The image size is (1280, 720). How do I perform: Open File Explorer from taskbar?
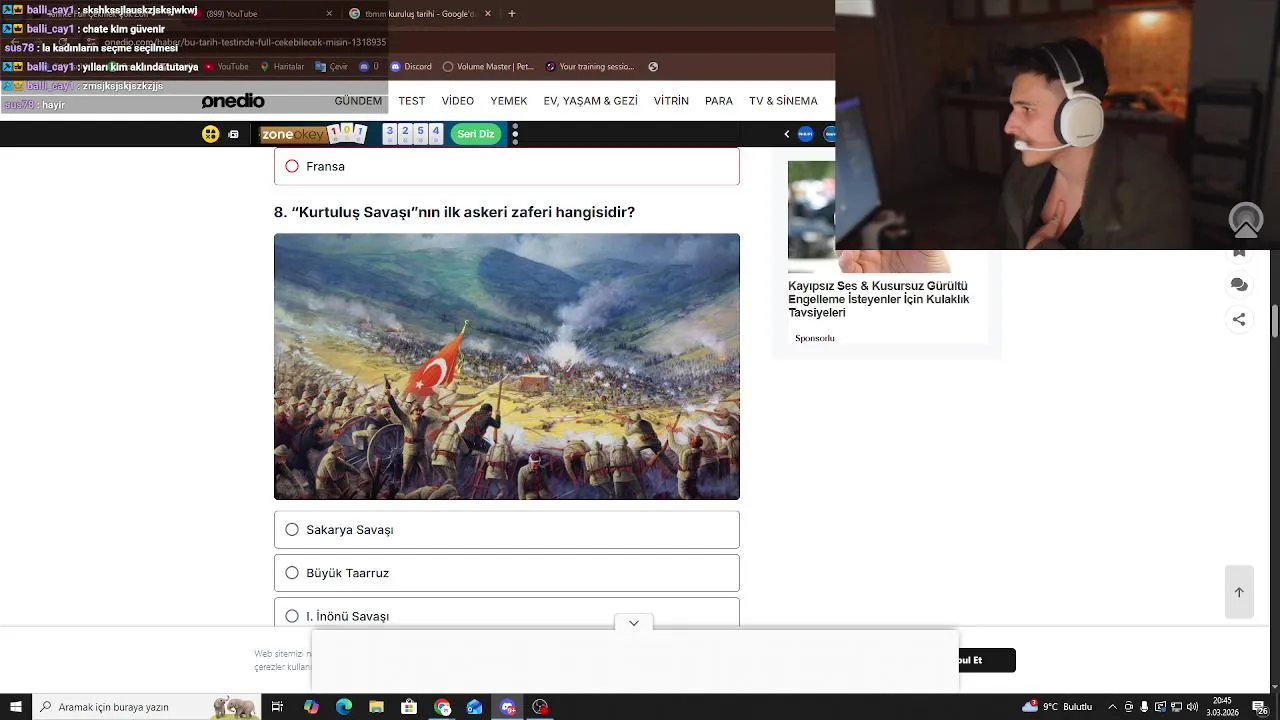[376, 707]
